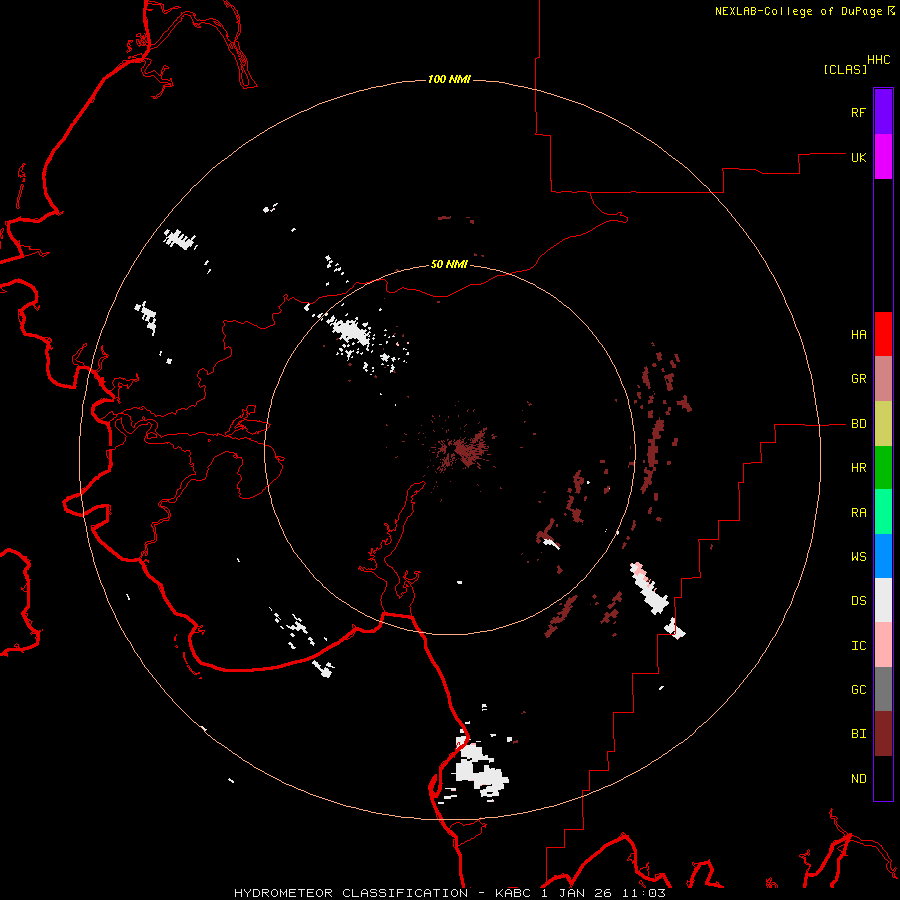Click the GC legend label
Screen dimensions: 900x900
tap(859, 690)
